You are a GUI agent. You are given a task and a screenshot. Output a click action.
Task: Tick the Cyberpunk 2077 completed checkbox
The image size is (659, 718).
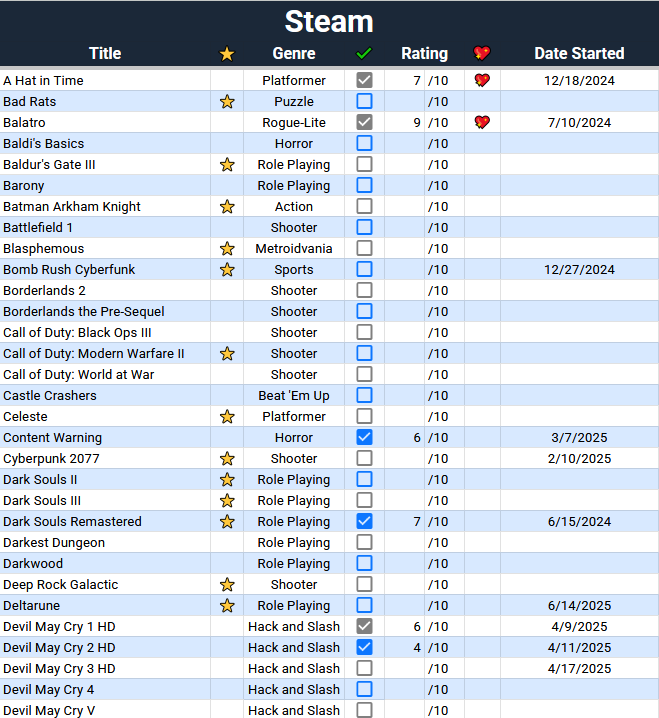pos(365,458)
